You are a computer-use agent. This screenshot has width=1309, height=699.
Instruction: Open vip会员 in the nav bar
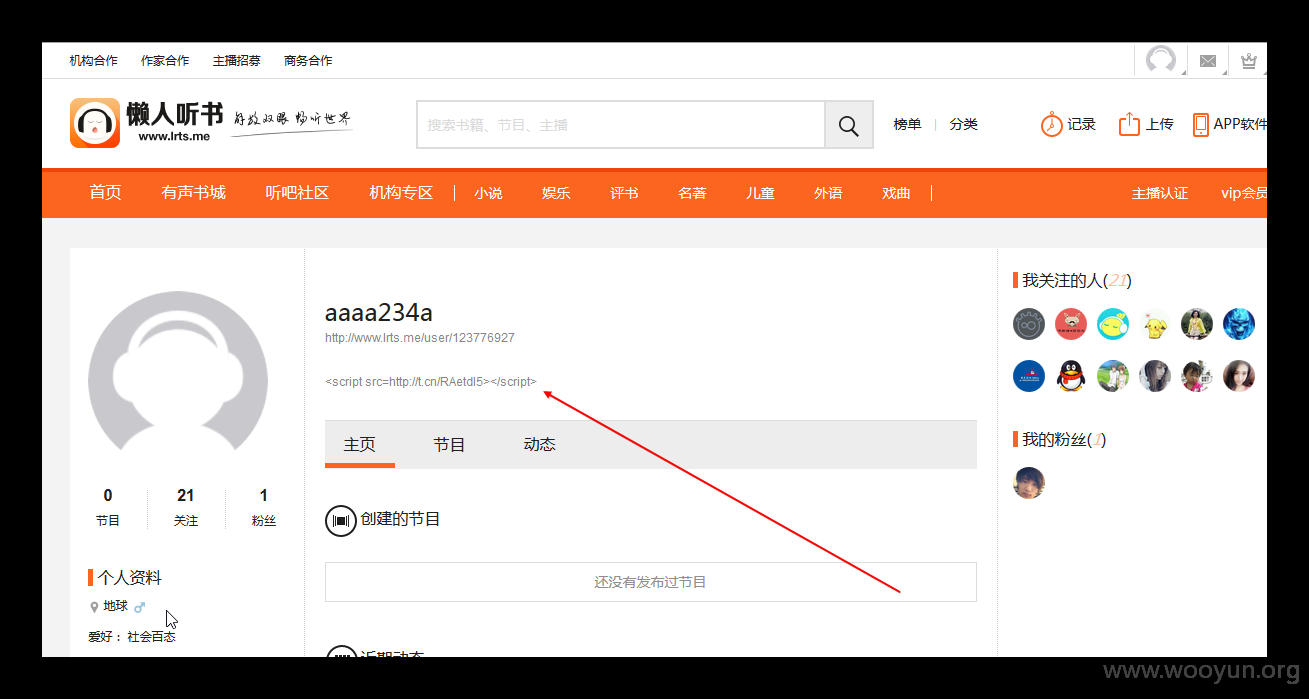tap(1244, 193)
